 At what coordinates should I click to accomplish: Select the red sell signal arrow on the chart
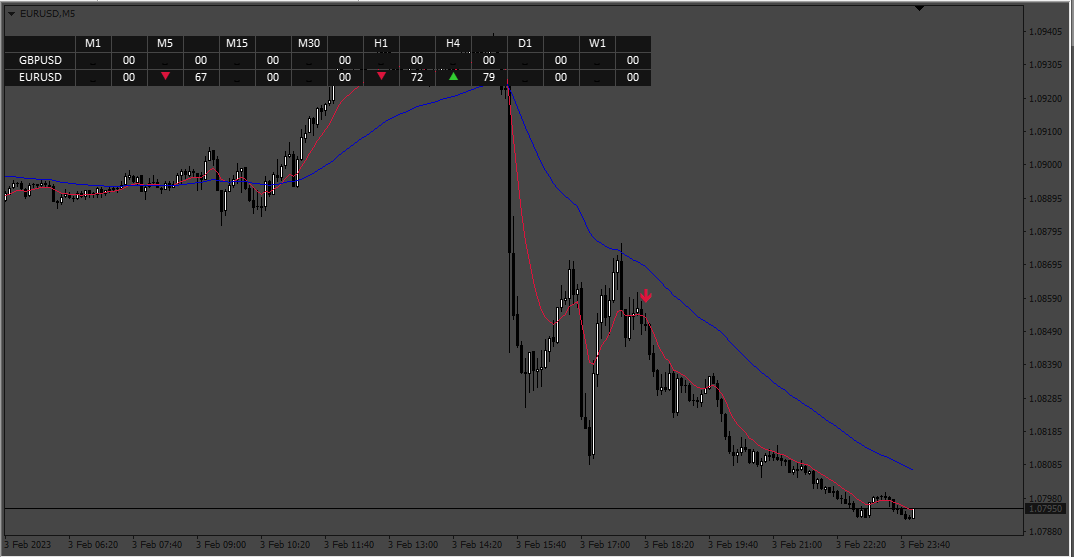tap(646, 296)
